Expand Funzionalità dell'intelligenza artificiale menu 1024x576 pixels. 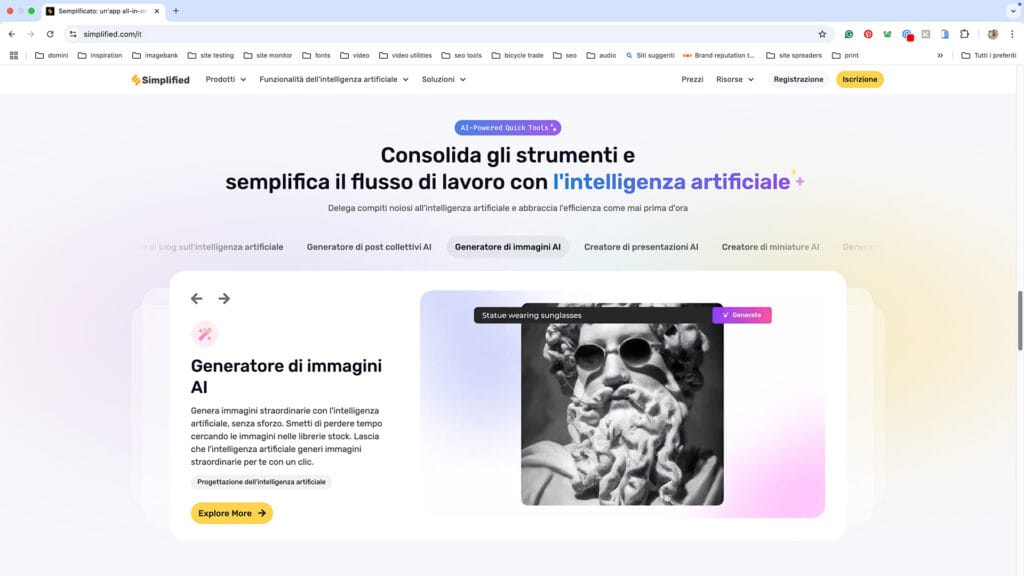point(333,80)
